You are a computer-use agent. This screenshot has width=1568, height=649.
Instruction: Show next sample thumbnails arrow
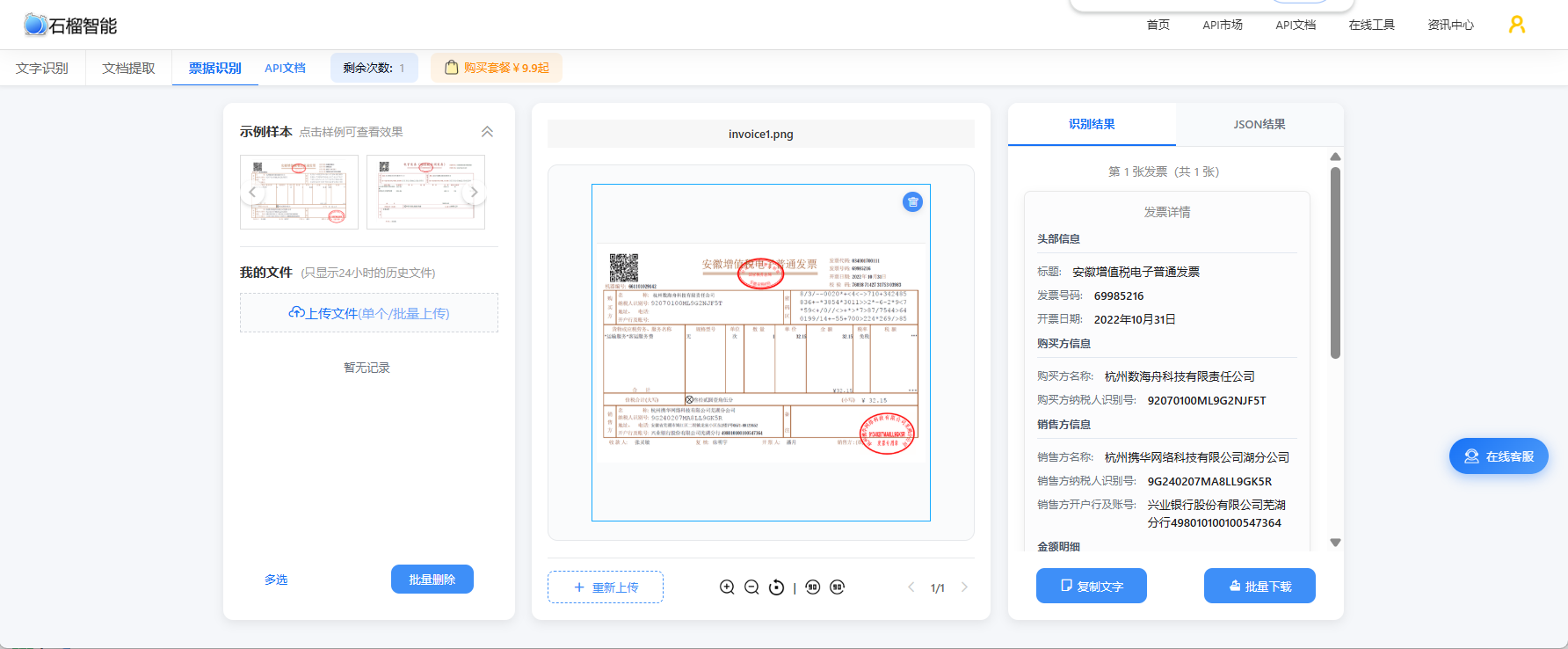coord(474,192)
